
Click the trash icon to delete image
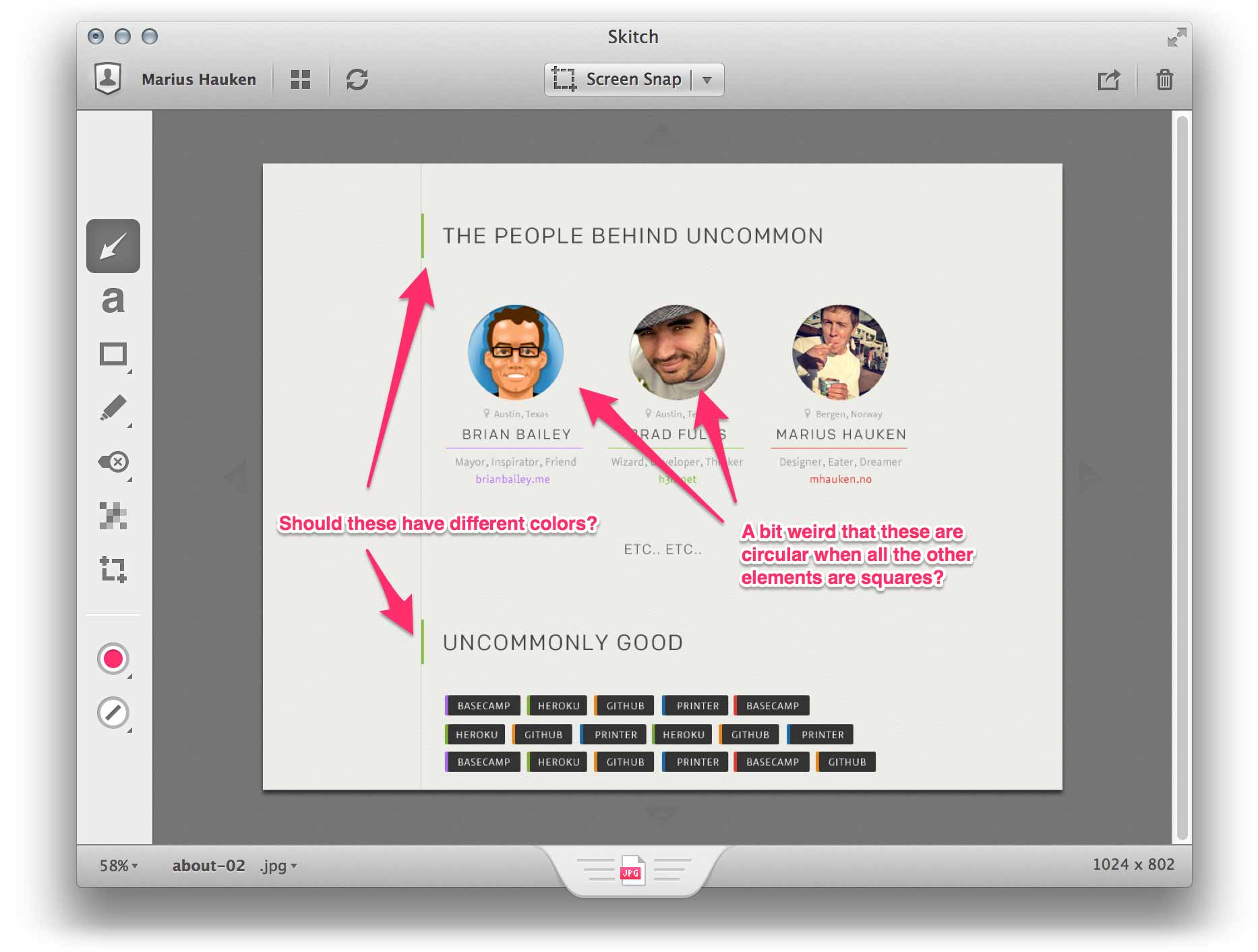point(1166,79)
